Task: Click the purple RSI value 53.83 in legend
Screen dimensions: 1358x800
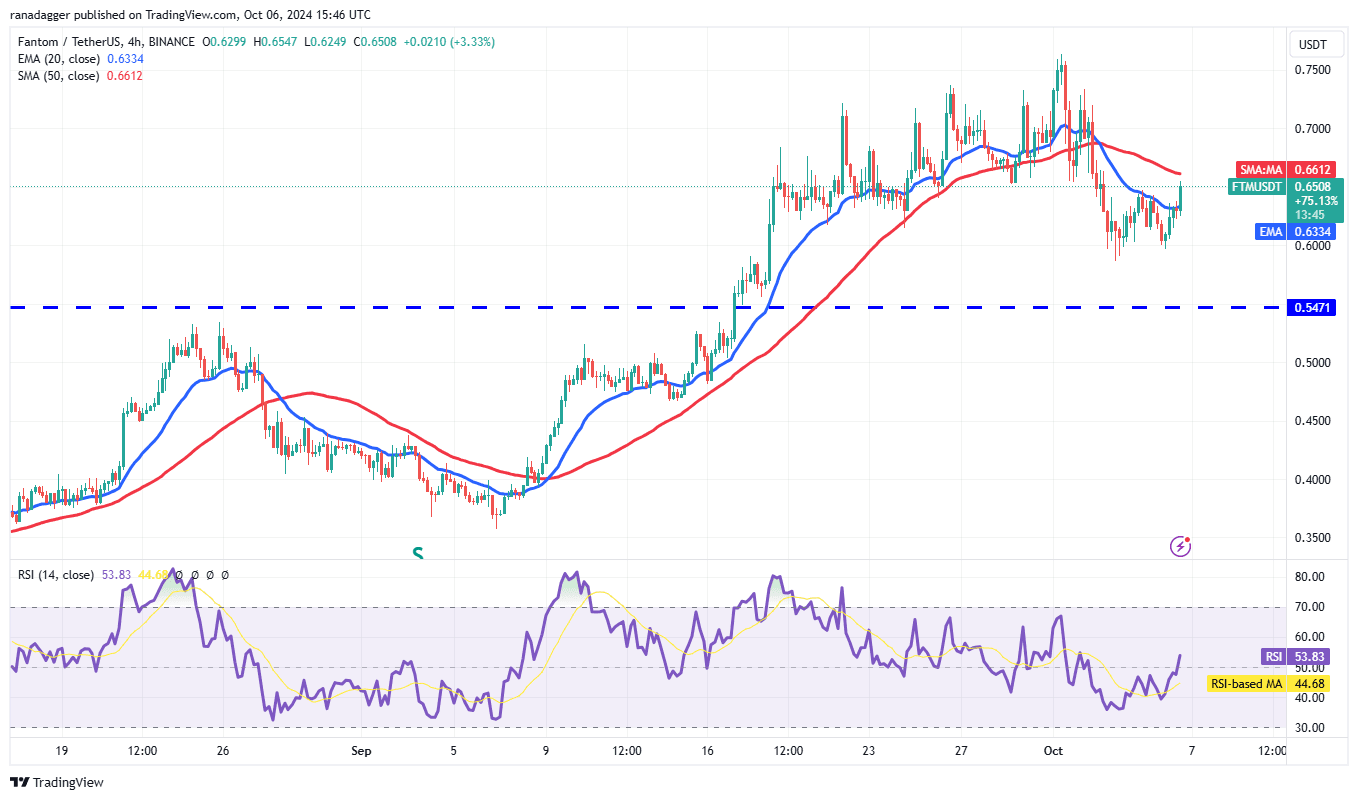Action: coord(117,575)
